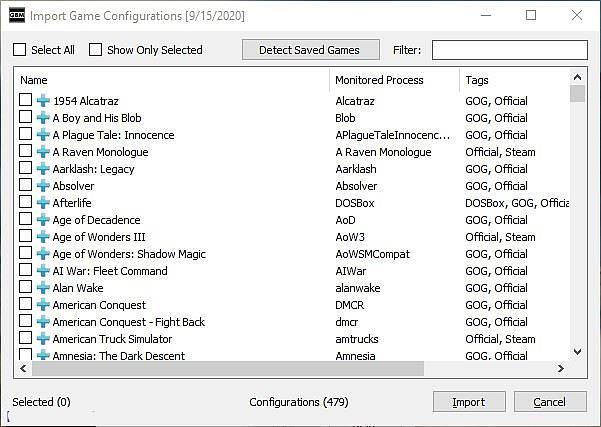Click the plus icon beside American Truck Simulator
The height and width of the screenshot is (427, 601).
coord(43,339)
